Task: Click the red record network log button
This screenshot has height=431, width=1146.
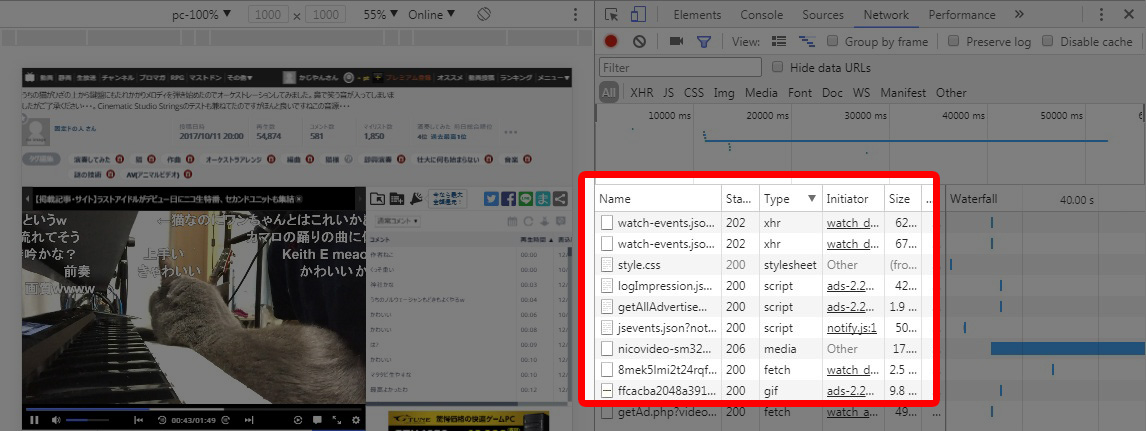Action: click(611, 42)
